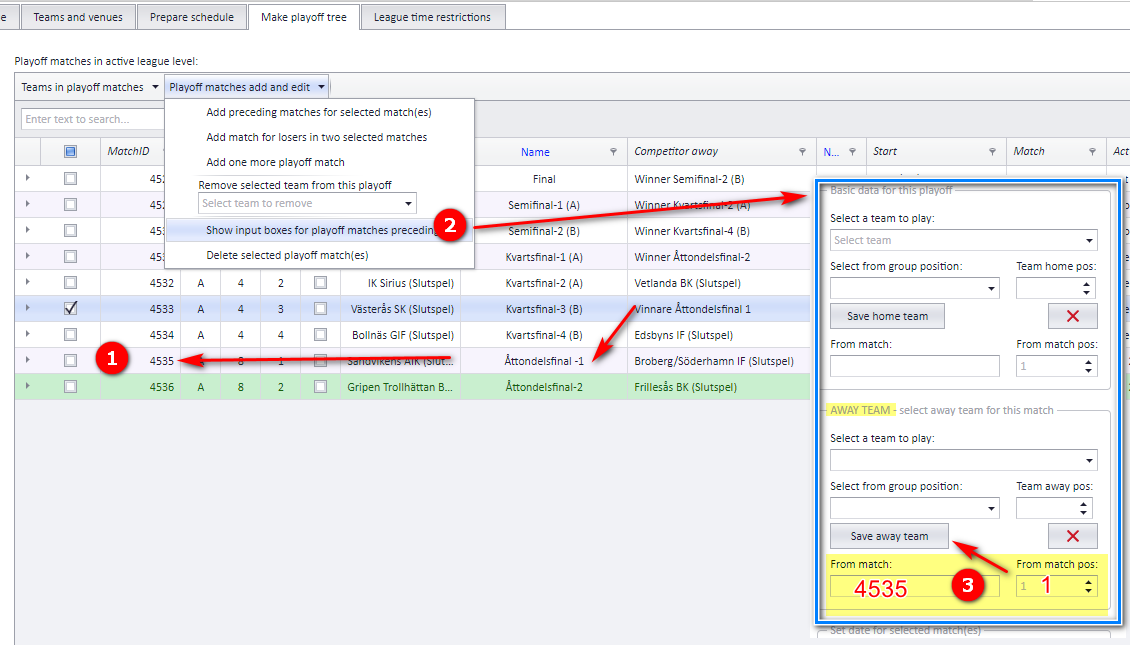This screenshot has height=645, width=1130.
Task: Open 'Teams in playoff matches' dropdown
Action: [89, 87]
